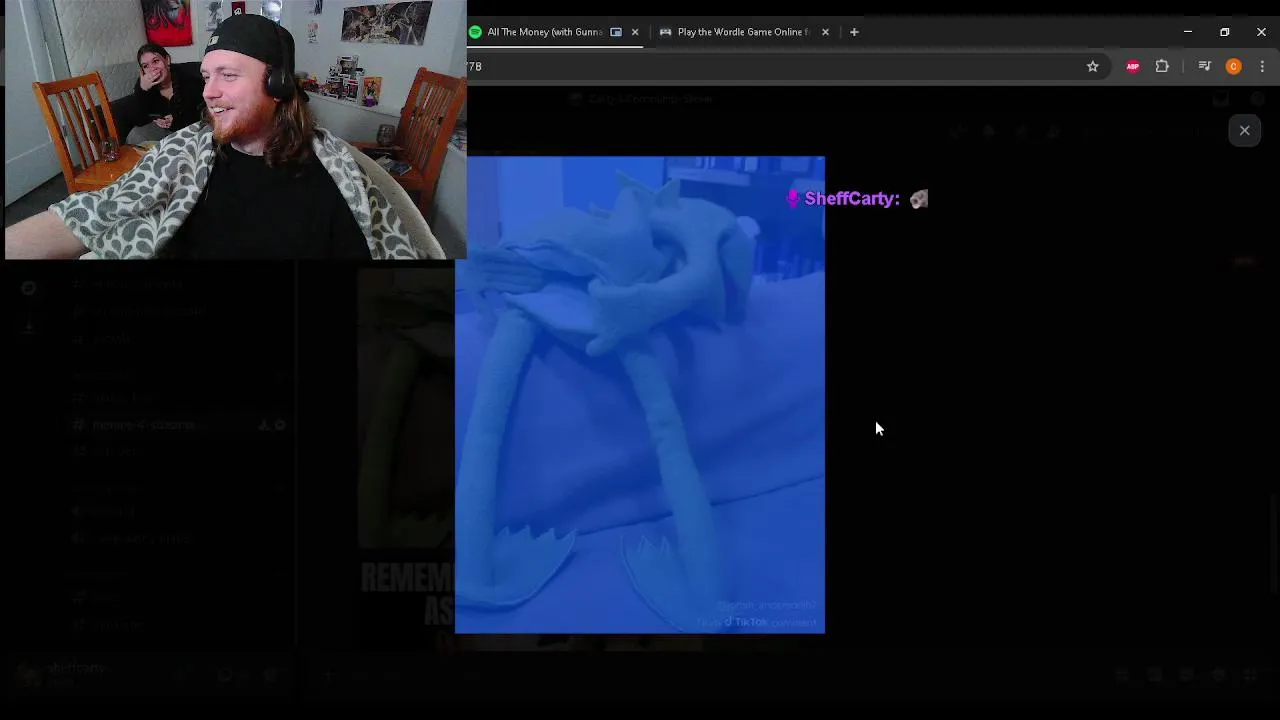Screen dimensions: 1280x720
Task: Click picture-in-picture icon on Spotify tab
Action: (x=616, y=32)
